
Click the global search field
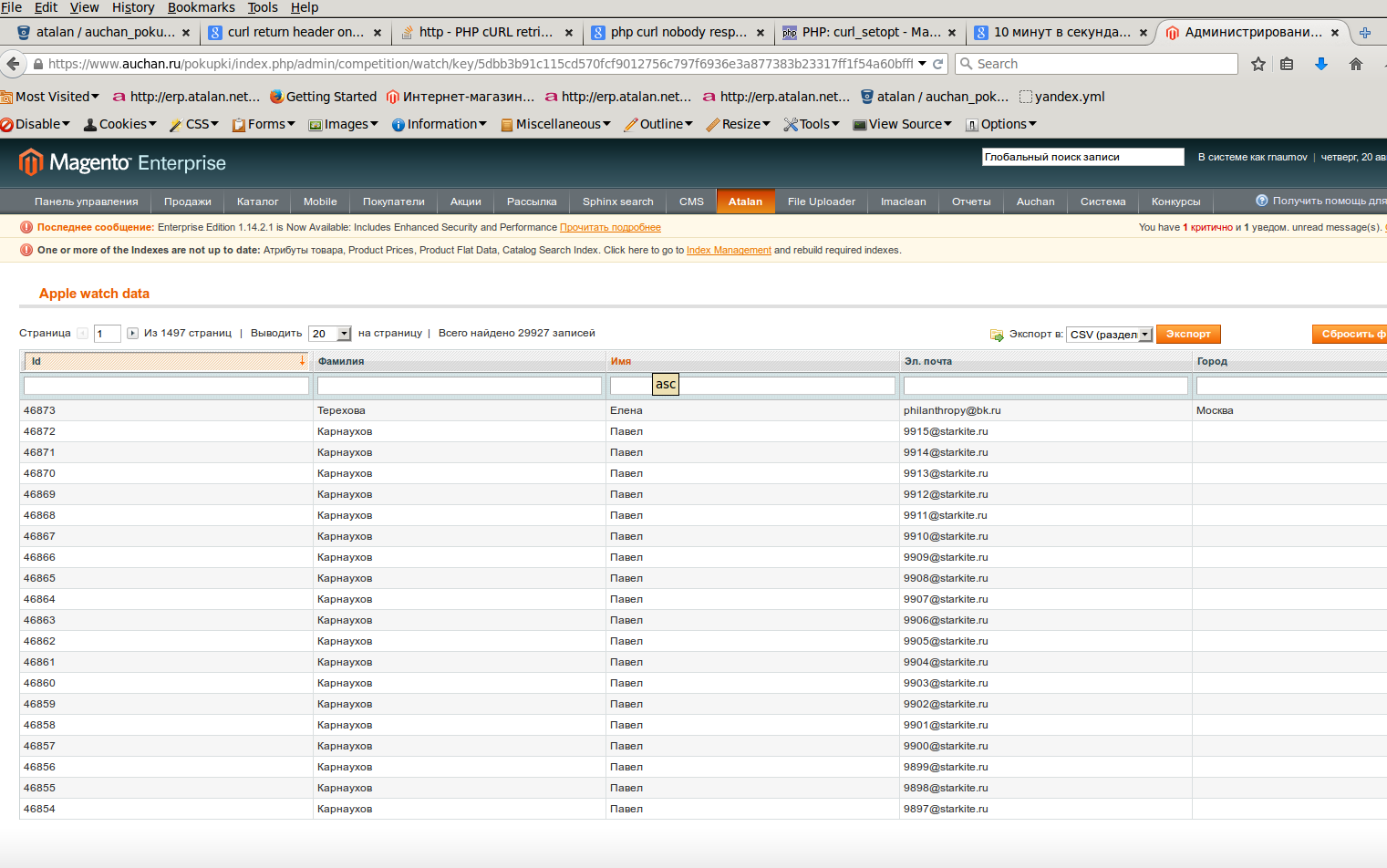1082,157
